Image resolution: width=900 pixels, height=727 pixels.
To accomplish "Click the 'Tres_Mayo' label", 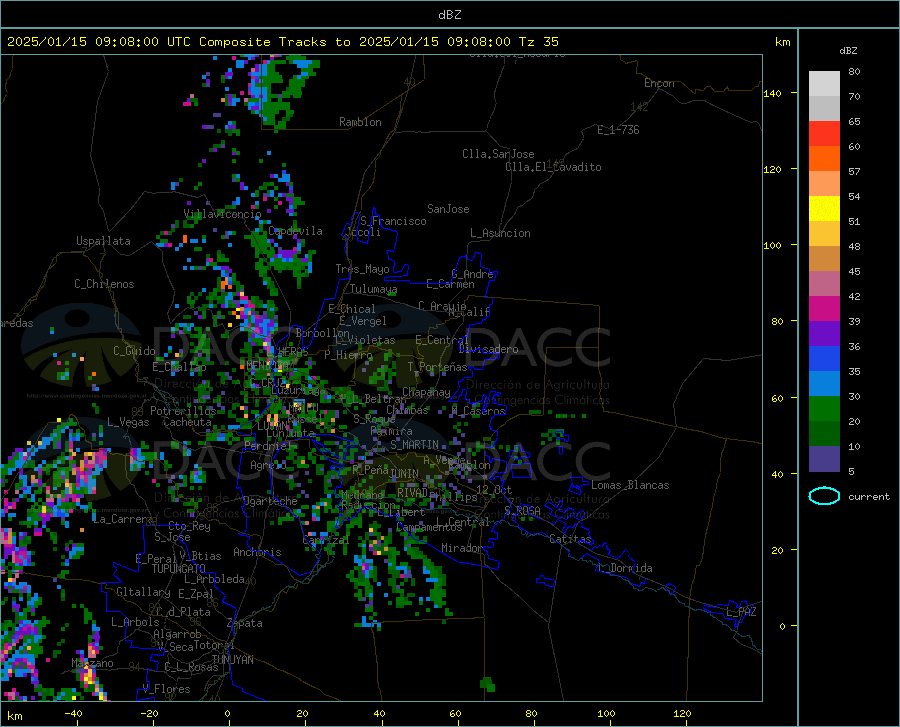I will tap(362, 269).
